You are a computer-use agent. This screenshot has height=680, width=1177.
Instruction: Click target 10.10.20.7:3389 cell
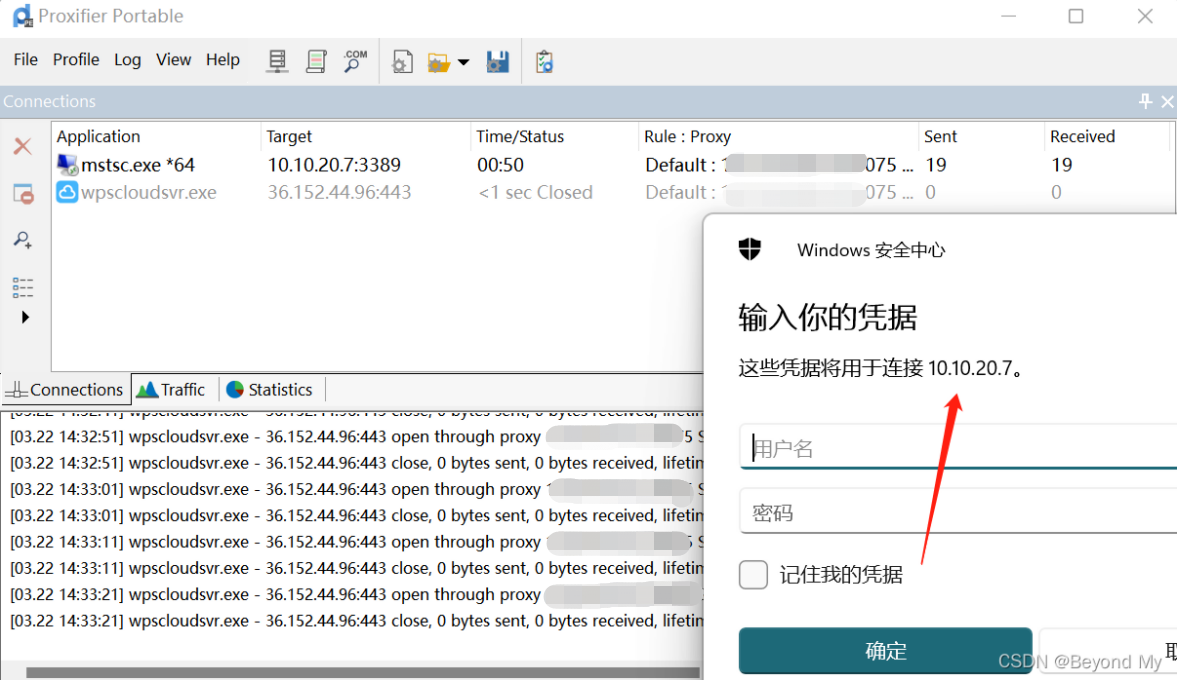334,164
